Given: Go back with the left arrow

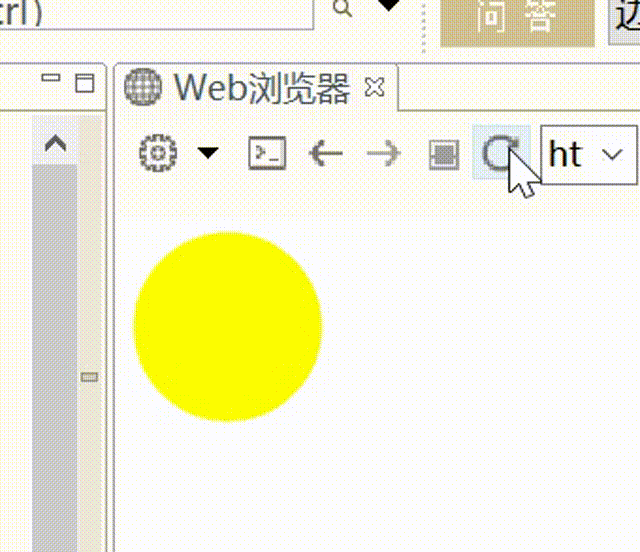Looking at the screenshot, I should pos(325,154).
